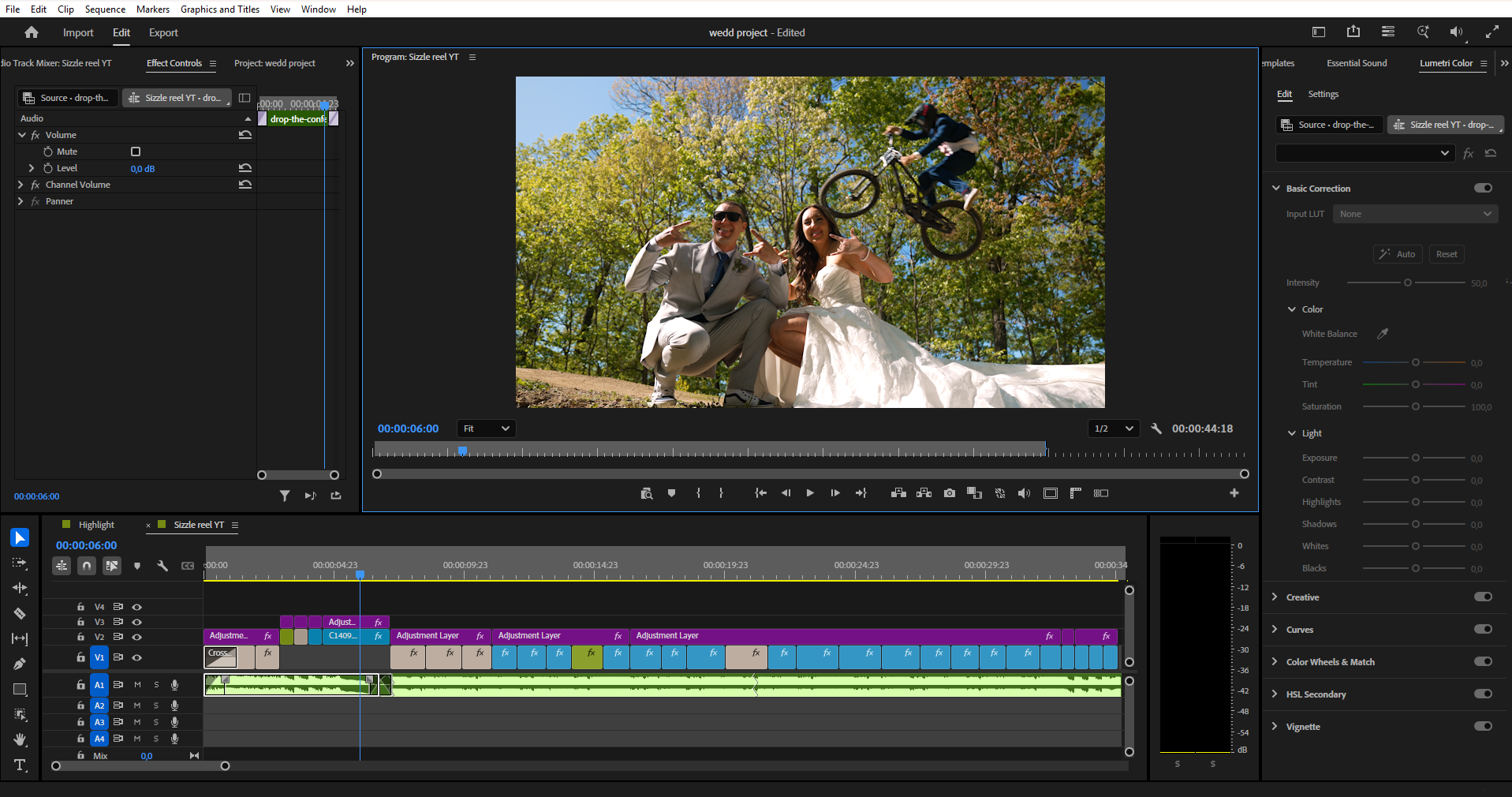The height and width of the screenshot is (797, 1512).
Task: Expand the Channel Volume effect
Action: point(21,185)
